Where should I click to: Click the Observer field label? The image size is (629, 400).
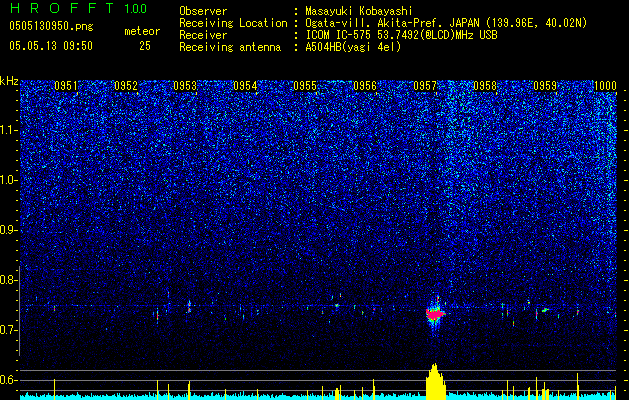pos(203,12)
